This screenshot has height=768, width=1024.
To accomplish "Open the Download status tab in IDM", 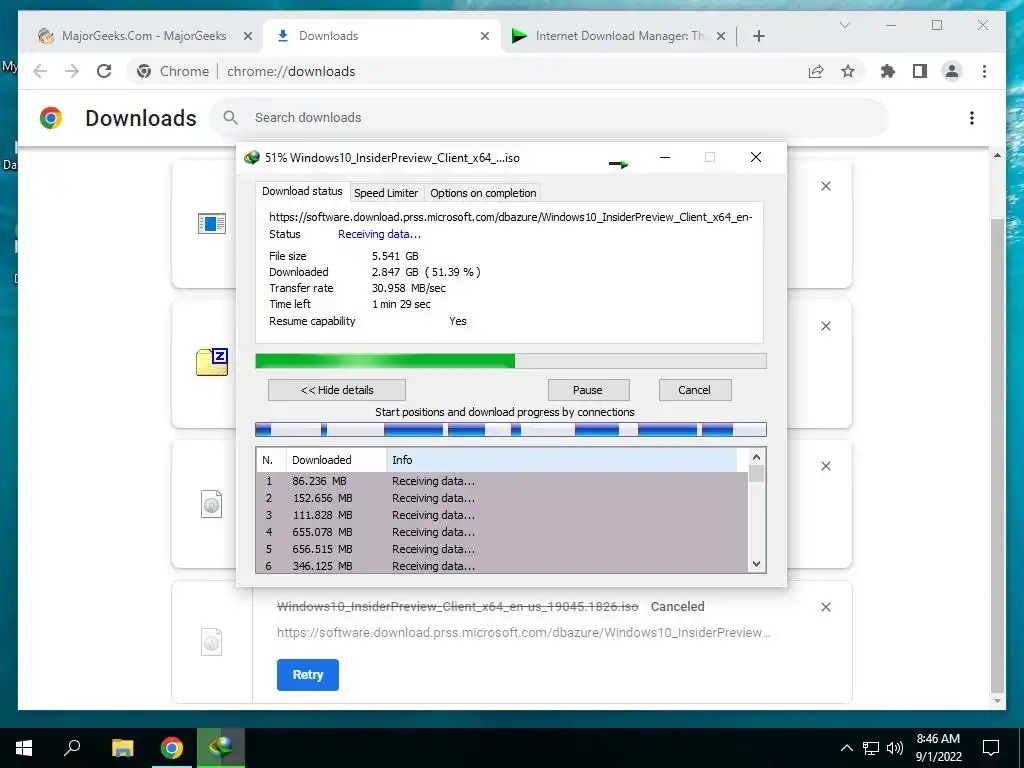I will point(302,191).
